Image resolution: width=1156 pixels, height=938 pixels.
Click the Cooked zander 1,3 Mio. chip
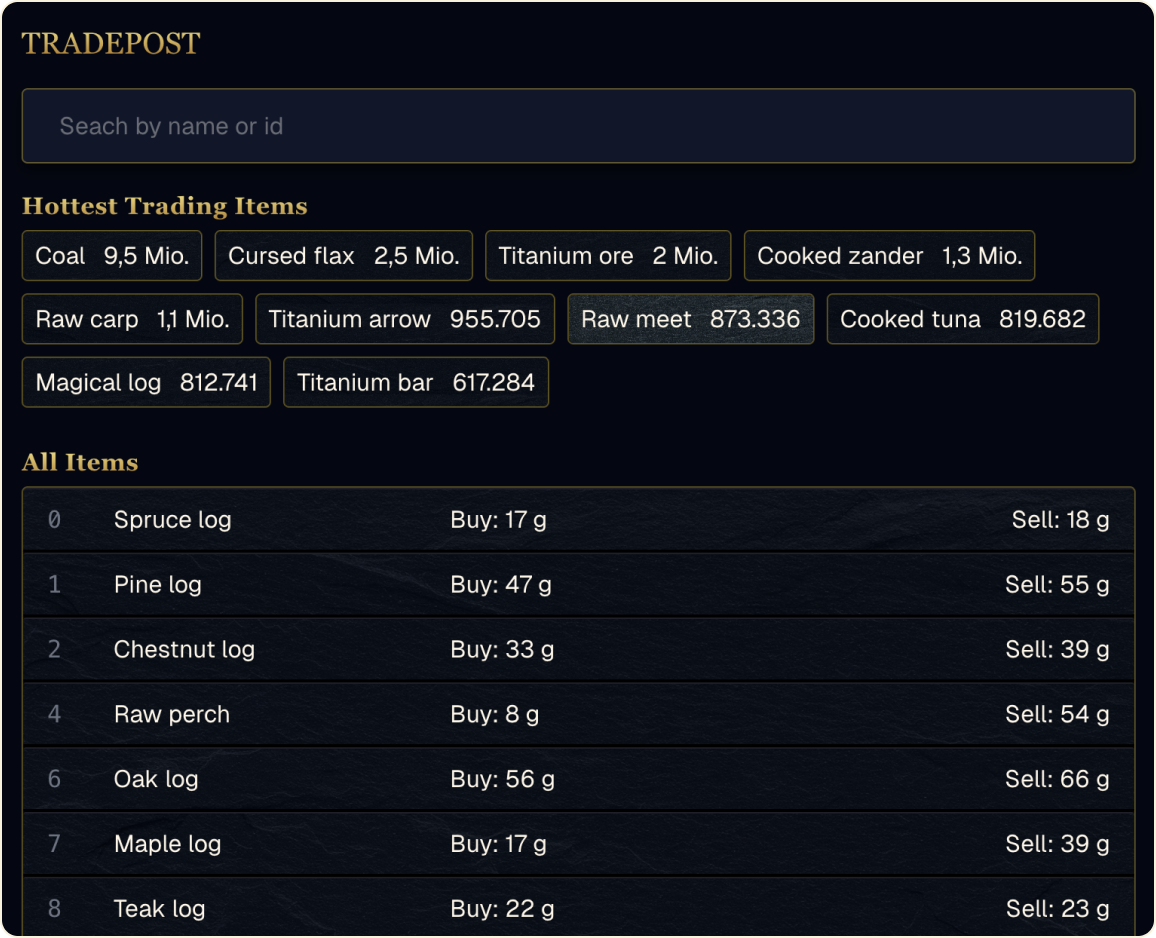point(889,256)
